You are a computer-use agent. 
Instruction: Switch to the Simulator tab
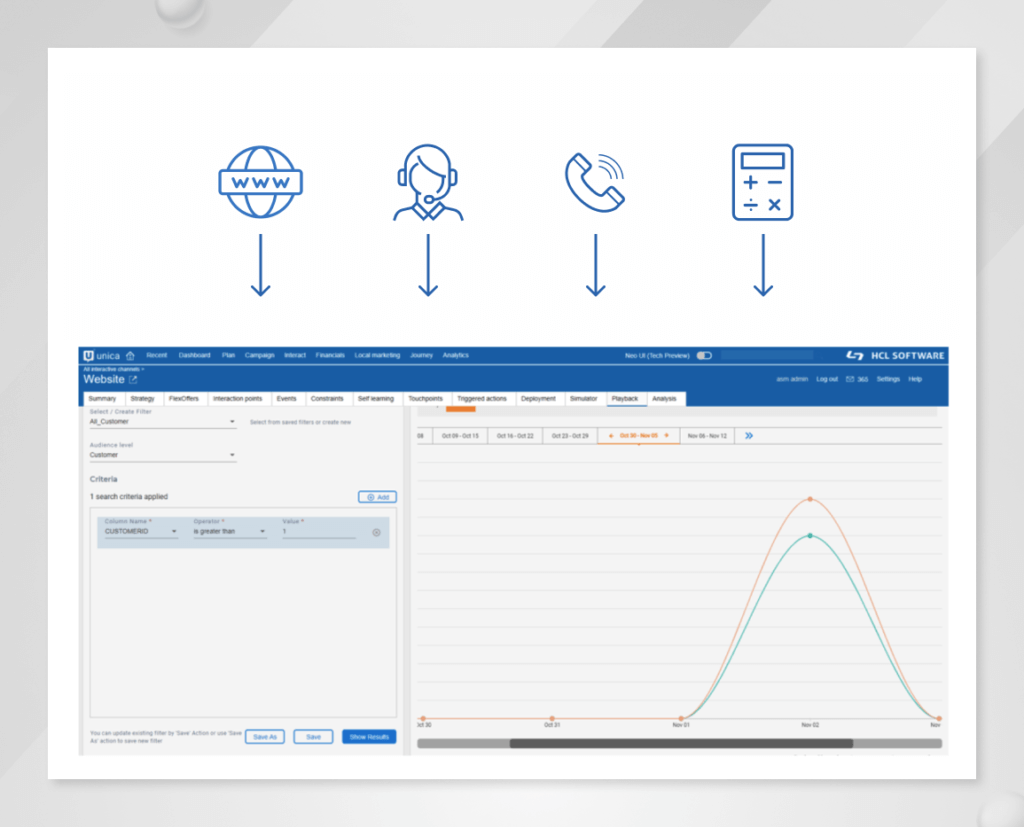point(583,399)
